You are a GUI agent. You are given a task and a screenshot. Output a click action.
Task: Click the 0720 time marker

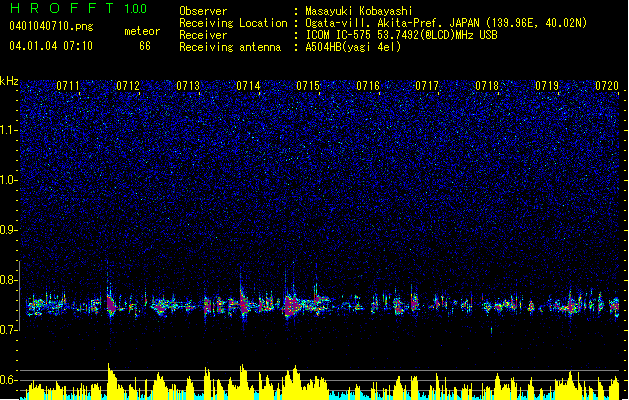607,86
